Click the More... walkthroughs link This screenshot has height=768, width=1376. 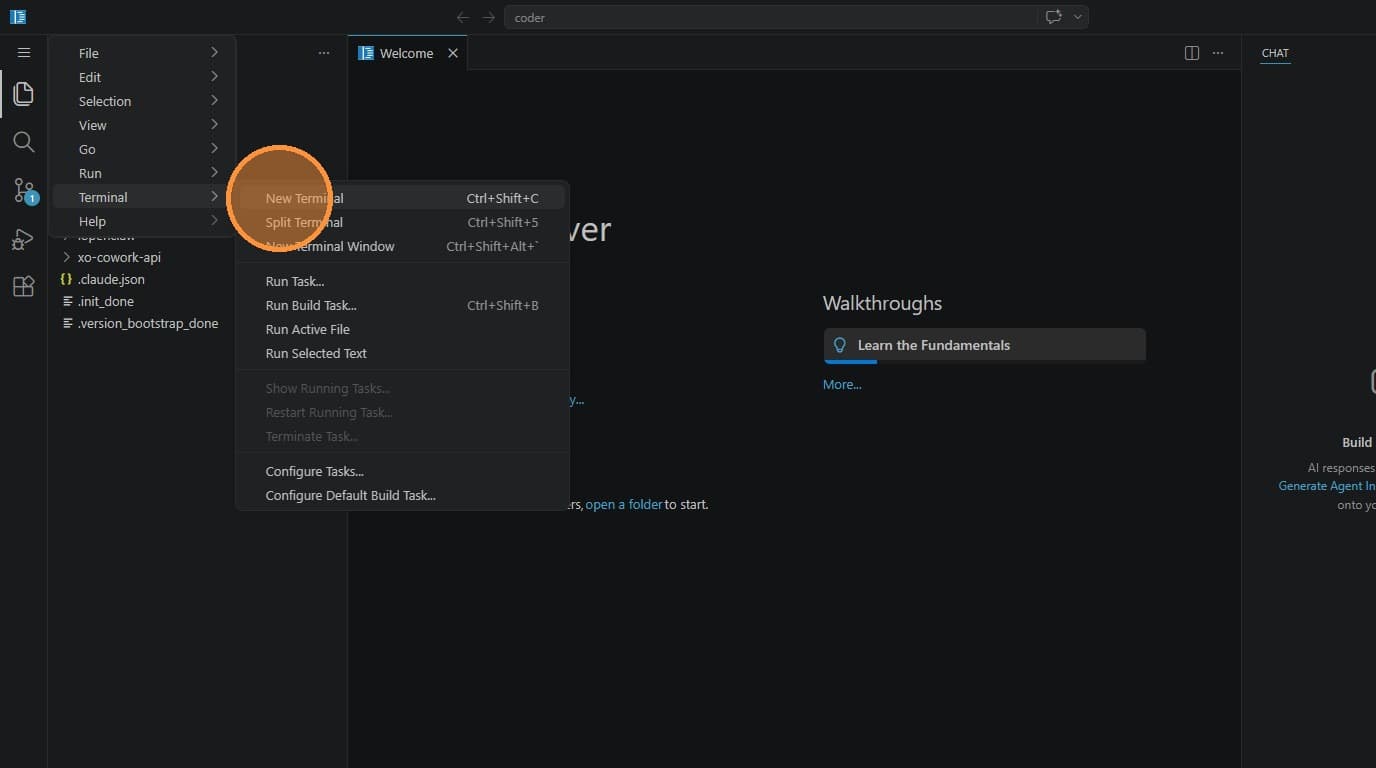click(842, 384)
